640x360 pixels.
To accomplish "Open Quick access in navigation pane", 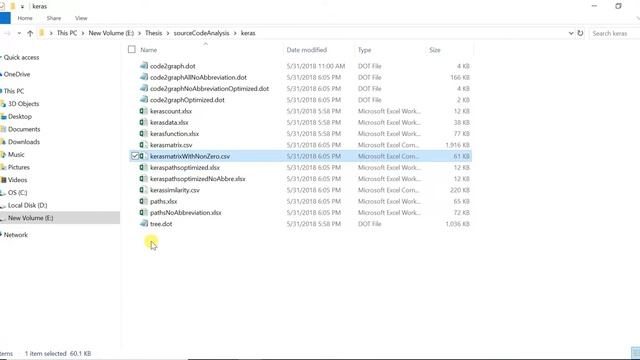I will coord(21,58).
